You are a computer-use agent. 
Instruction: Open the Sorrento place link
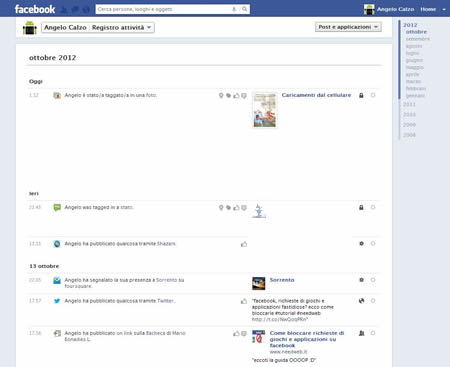point(282,280)
